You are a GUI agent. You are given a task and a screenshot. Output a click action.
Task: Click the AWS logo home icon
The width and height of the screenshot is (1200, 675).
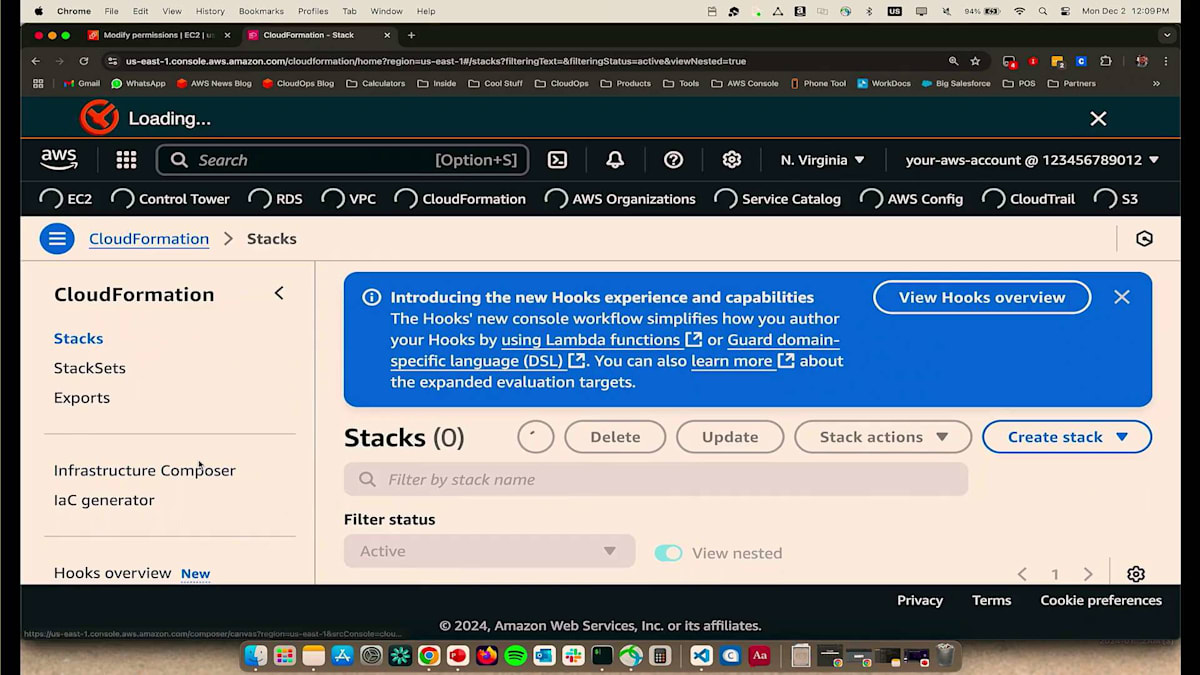[59, 159]
